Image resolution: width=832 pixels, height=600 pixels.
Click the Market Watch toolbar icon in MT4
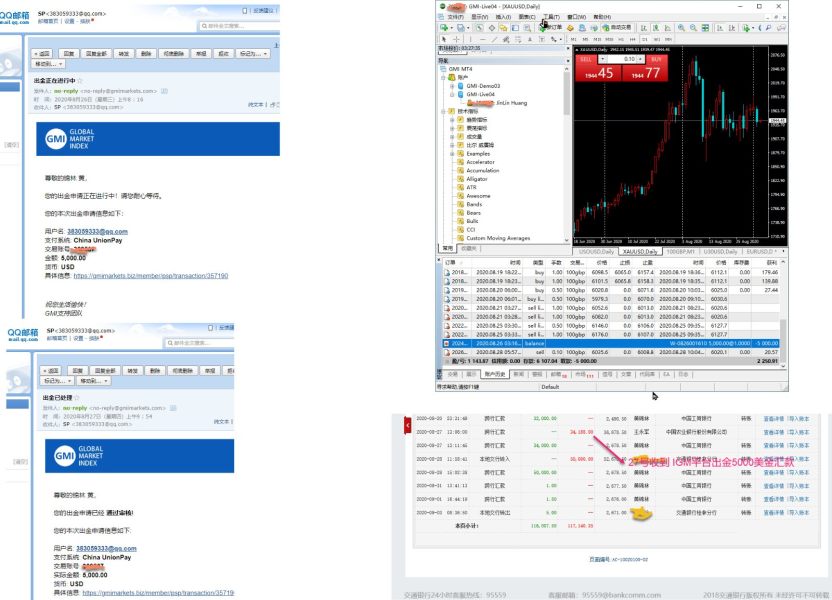click(x=479, y=28)
